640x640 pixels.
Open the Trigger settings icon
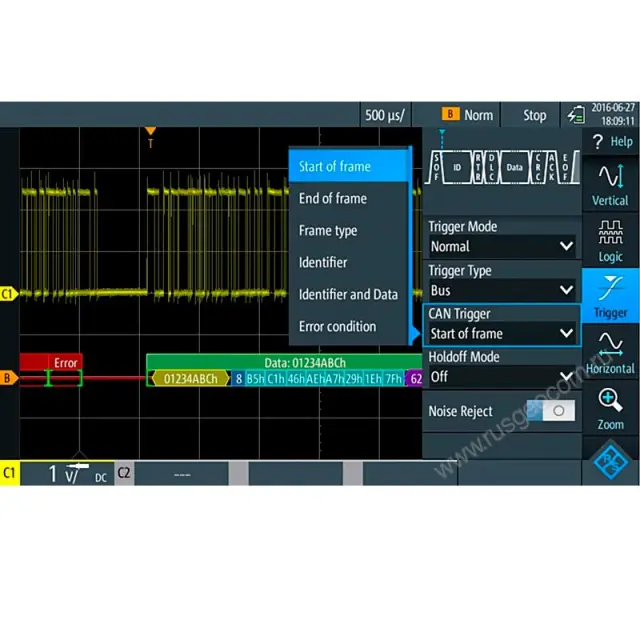pyautogui.click(x=610, y=297)
